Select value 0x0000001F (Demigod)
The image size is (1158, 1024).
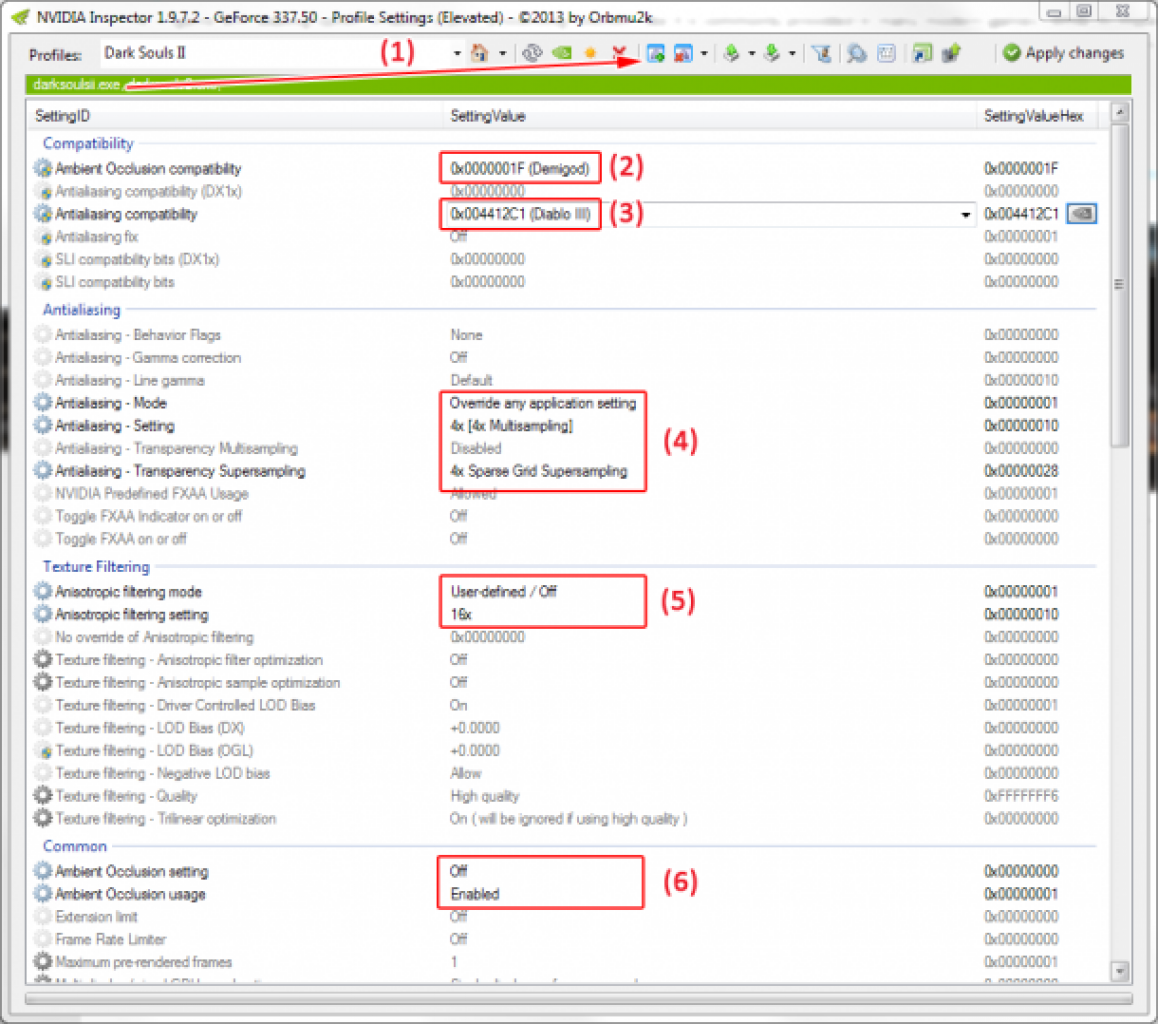tap(520, 168)
